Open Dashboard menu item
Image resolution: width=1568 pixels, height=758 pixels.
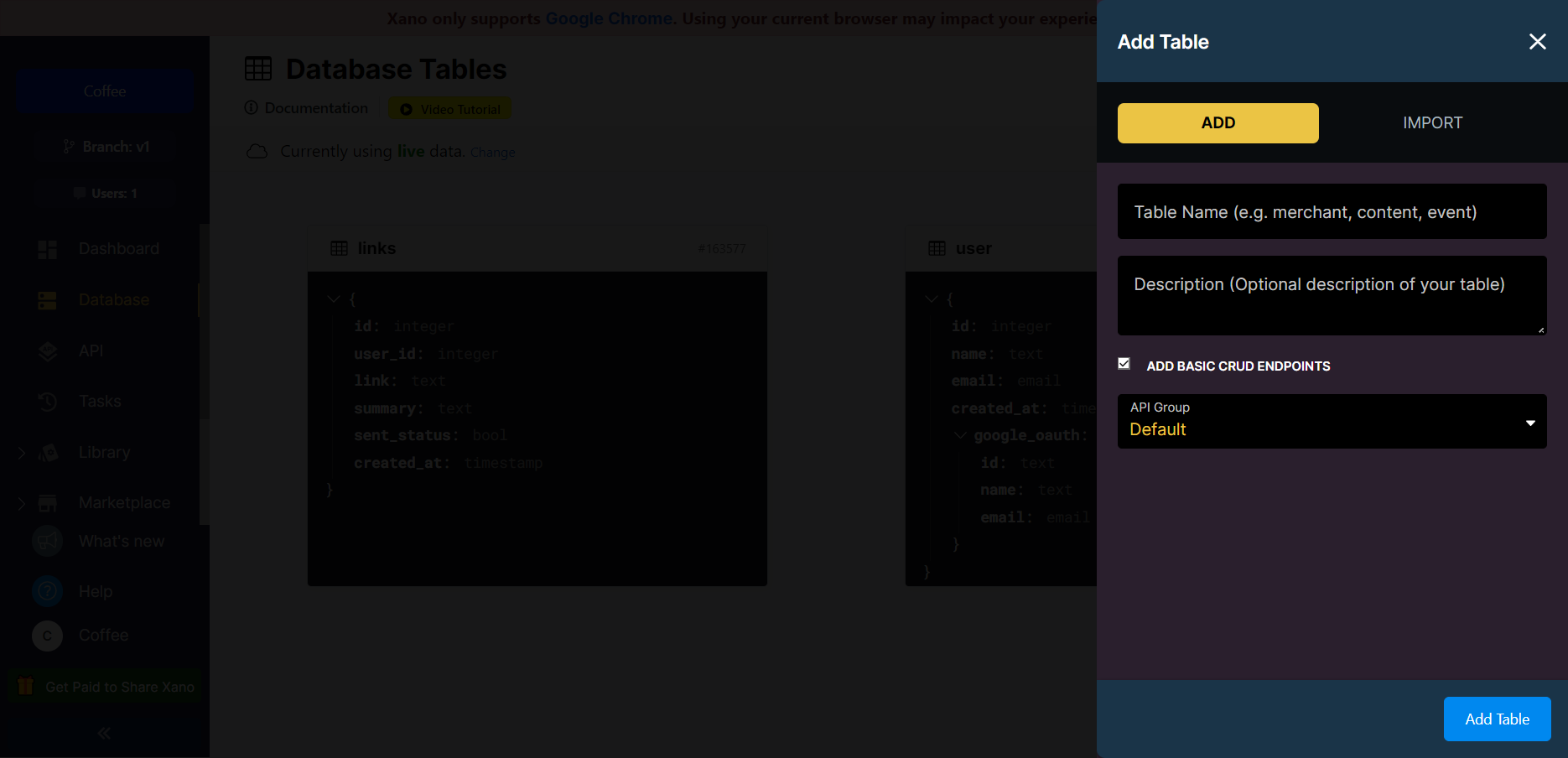tap(118, 249)
